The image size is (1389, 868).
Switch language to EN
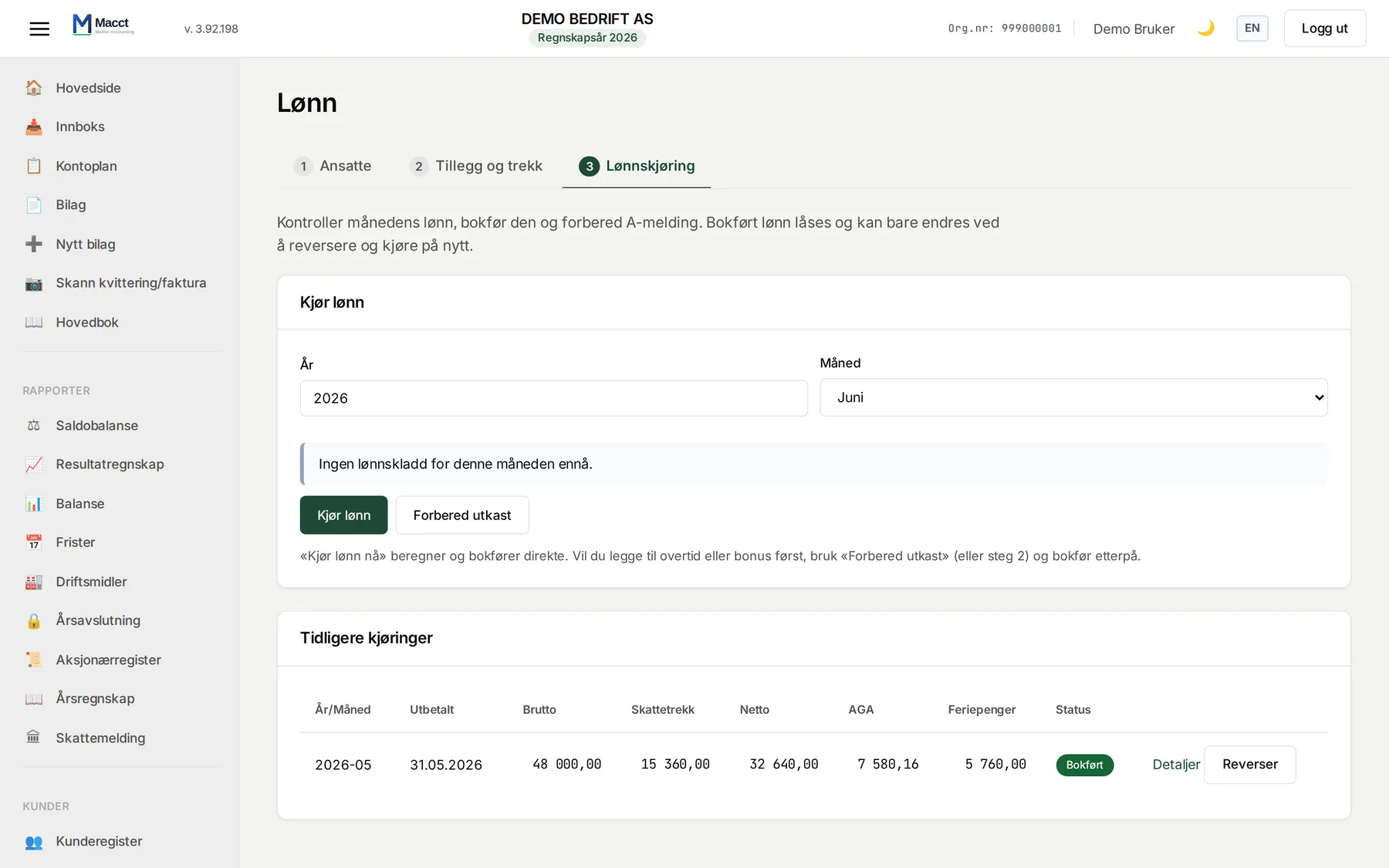(x=1252, y=29)
